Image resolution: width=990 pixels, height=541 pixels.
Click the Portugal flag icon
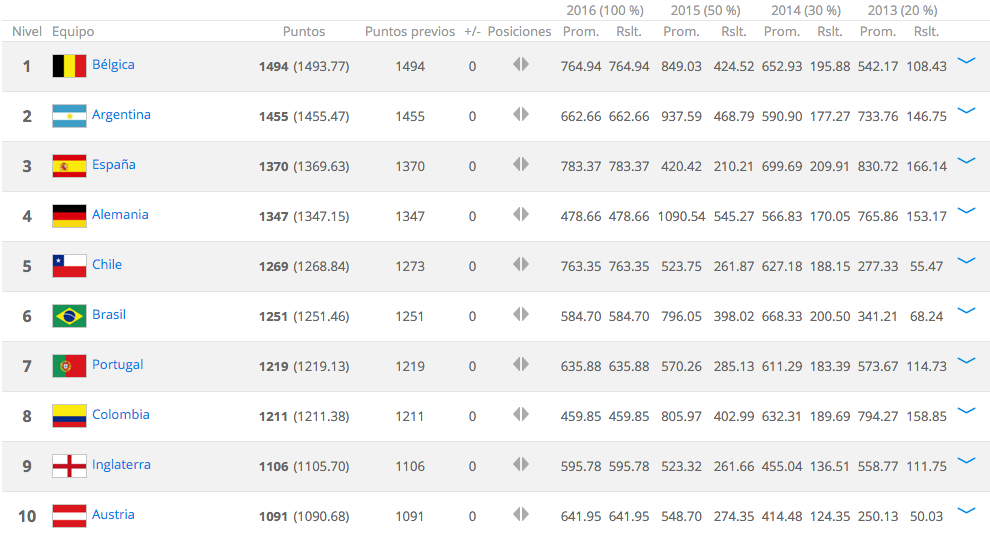pos(69,366)
